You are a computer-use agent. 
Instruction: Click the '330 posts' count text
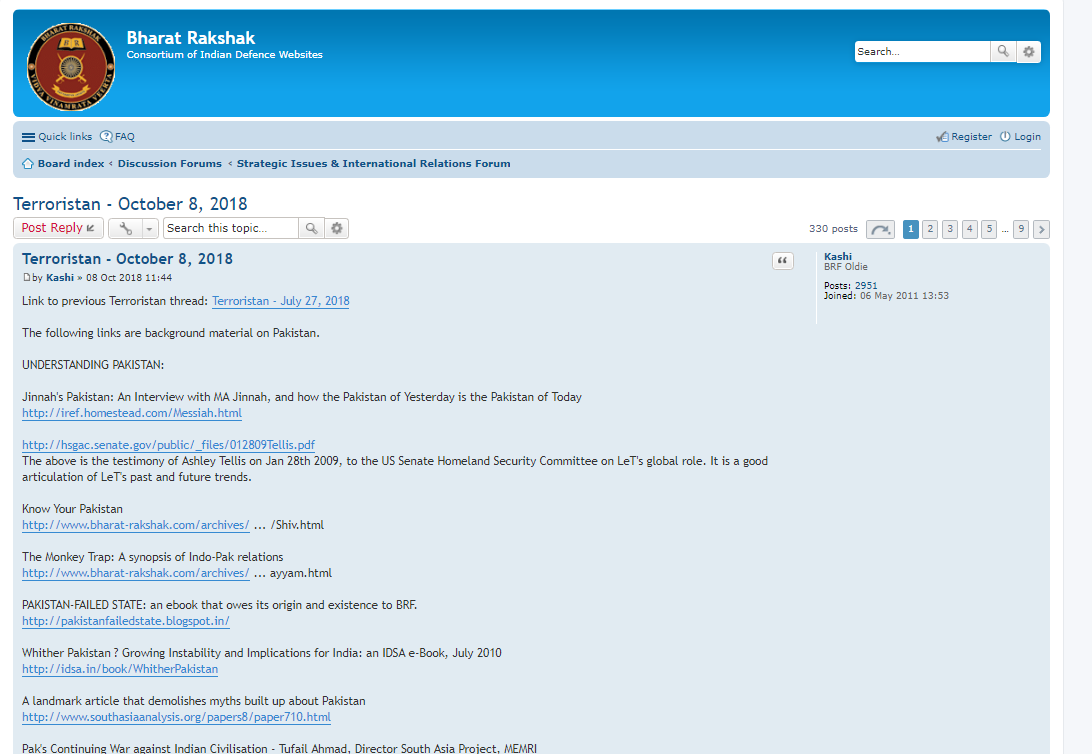coord(834,228)
